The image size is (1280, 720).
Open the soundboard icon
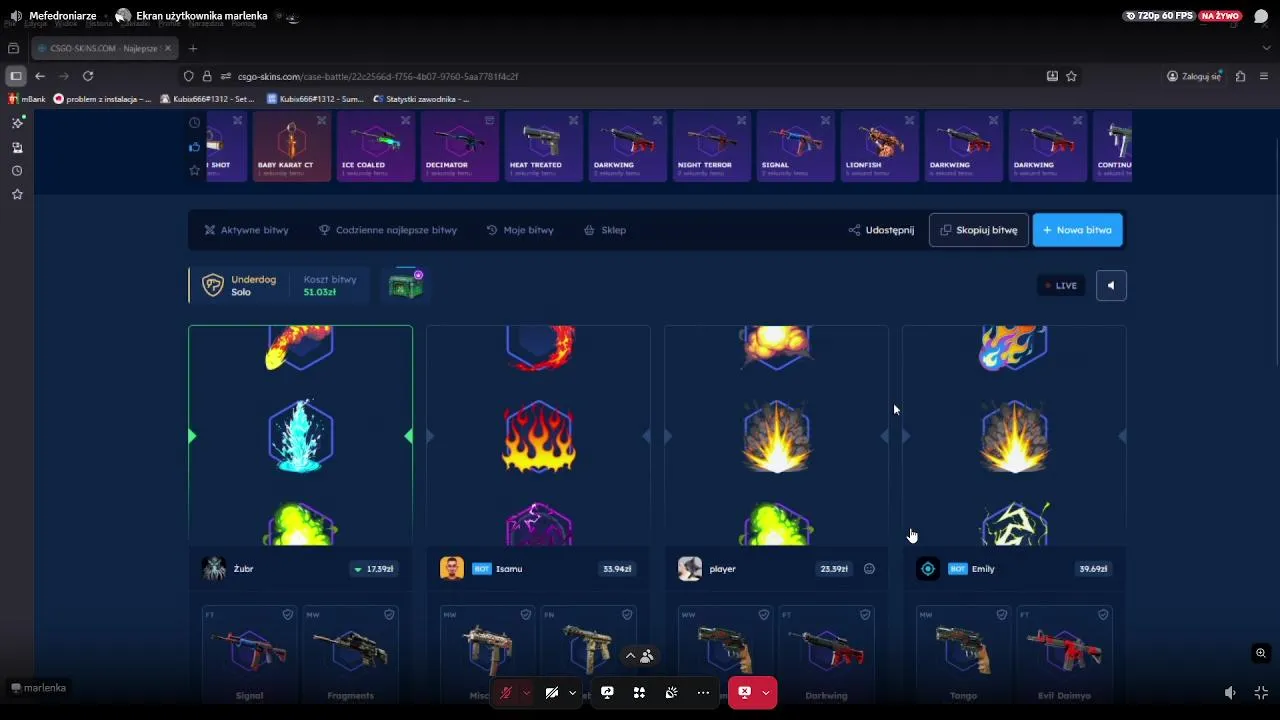click(671, 692)
